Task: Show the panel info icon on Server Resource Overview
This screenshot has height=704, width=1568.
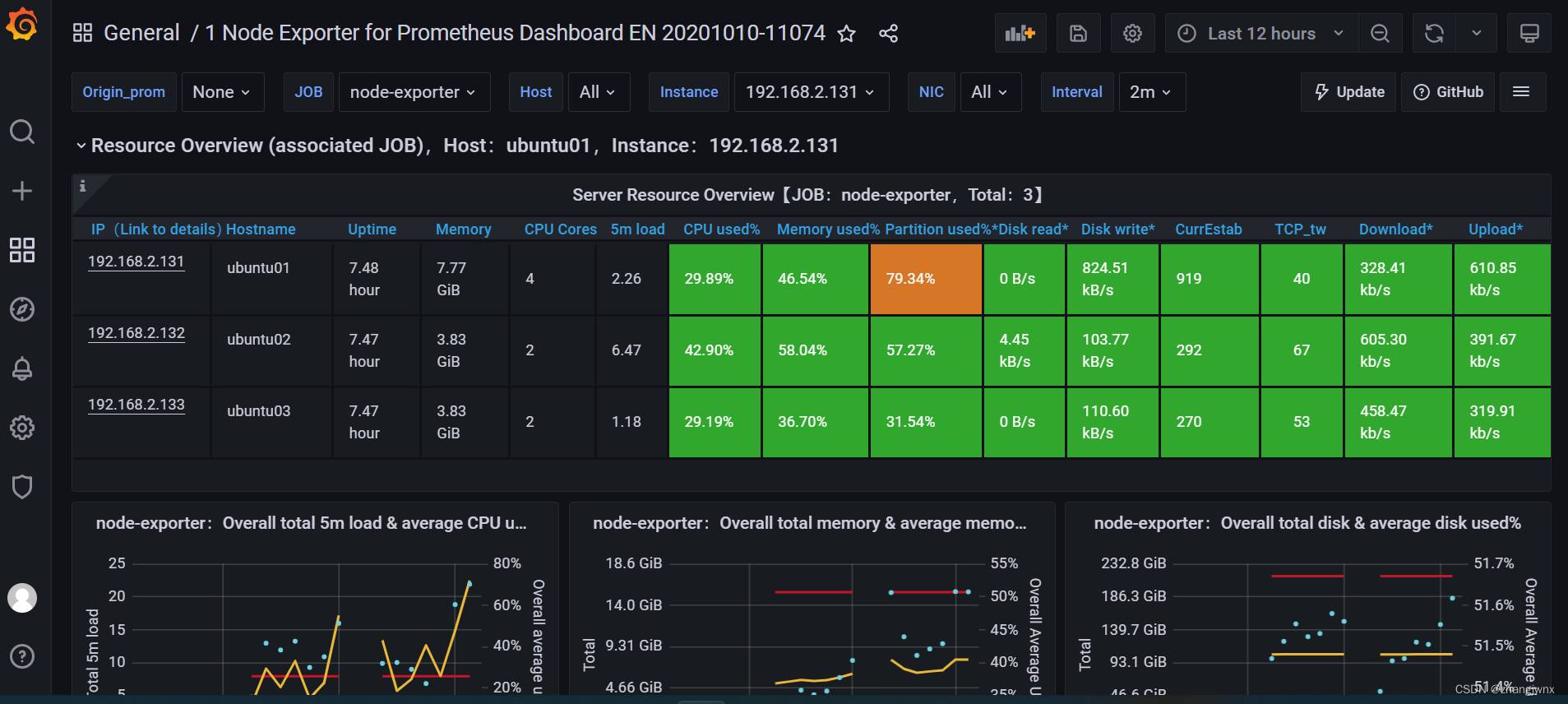Action: click(x=82, y=186)
